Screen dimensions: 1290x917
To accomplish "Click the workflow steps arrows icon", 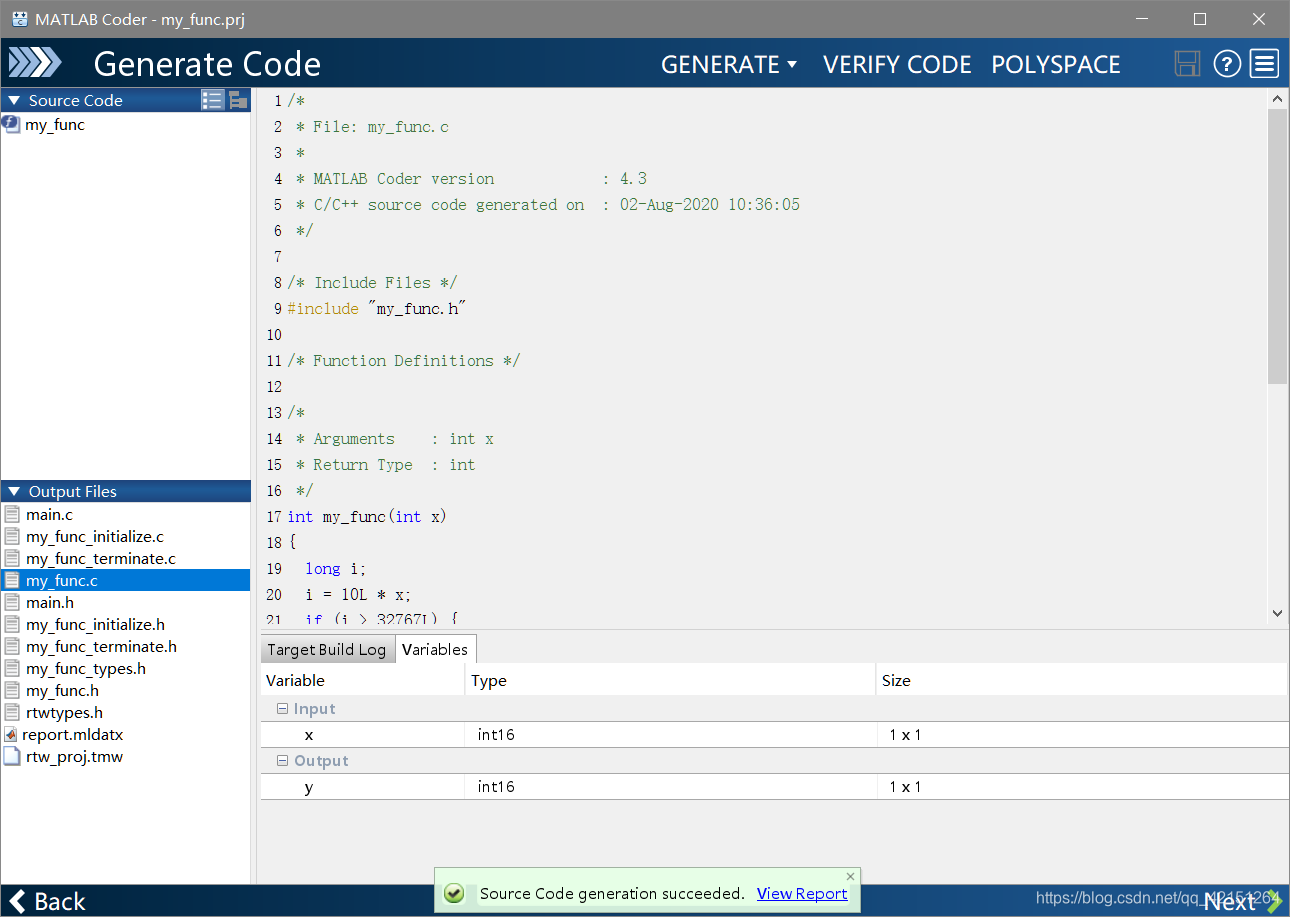I will [35, 64].
